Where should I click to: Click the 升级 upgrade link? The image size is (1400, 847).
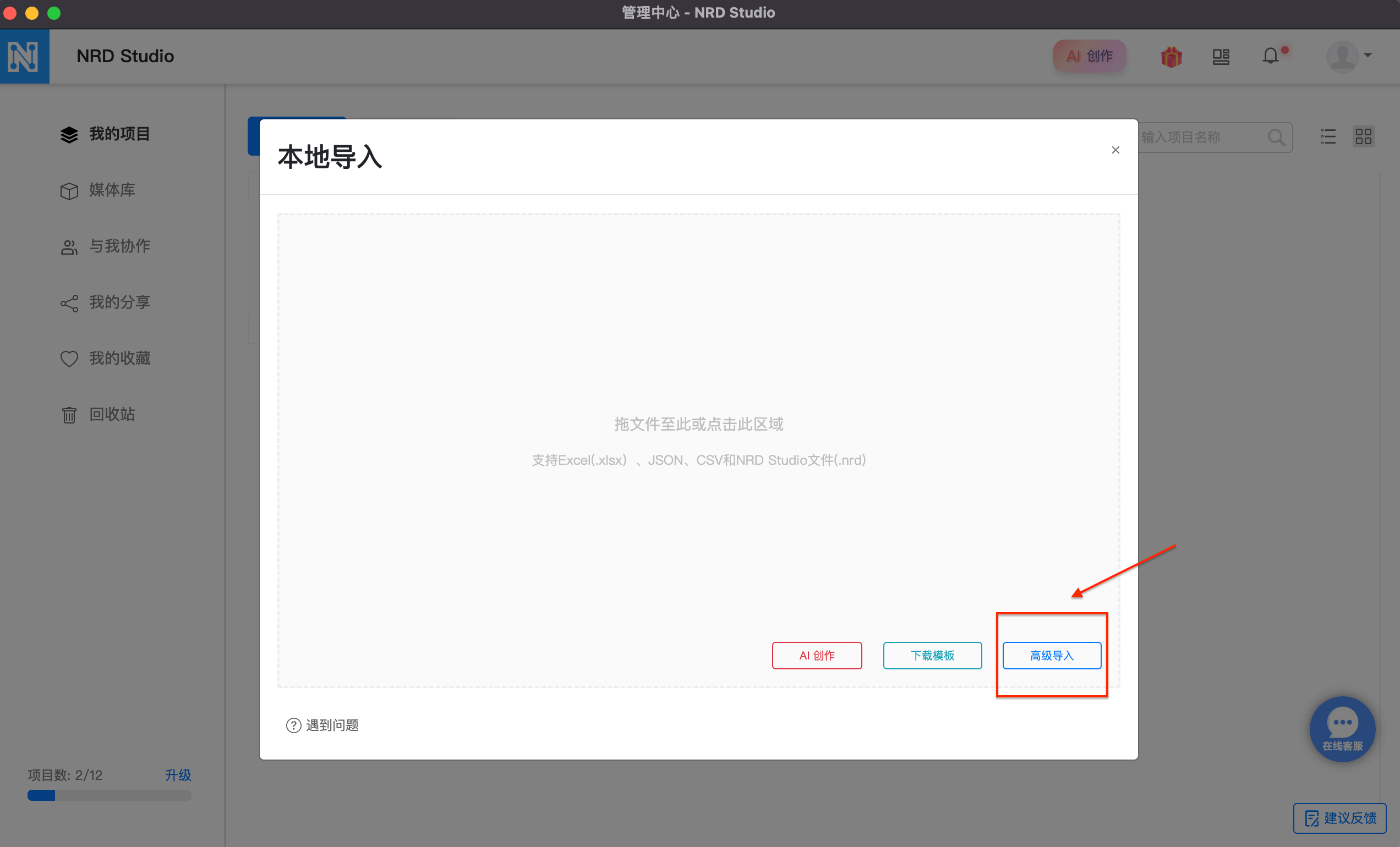tap(178, 775)
